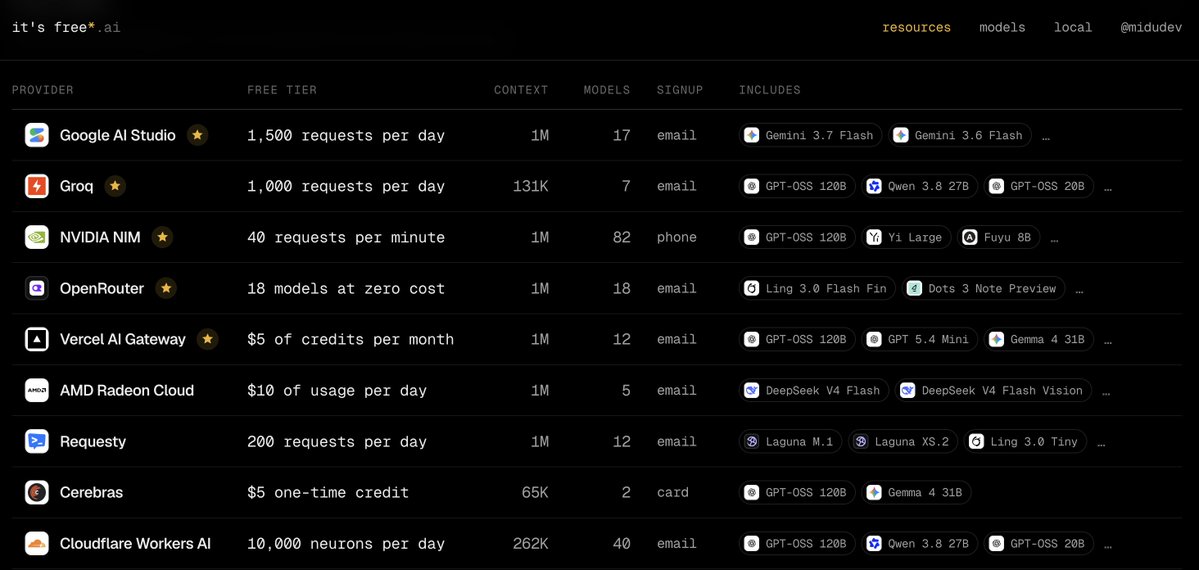
Task: Click the INCLUDES column header
Action: coord(770,90)
